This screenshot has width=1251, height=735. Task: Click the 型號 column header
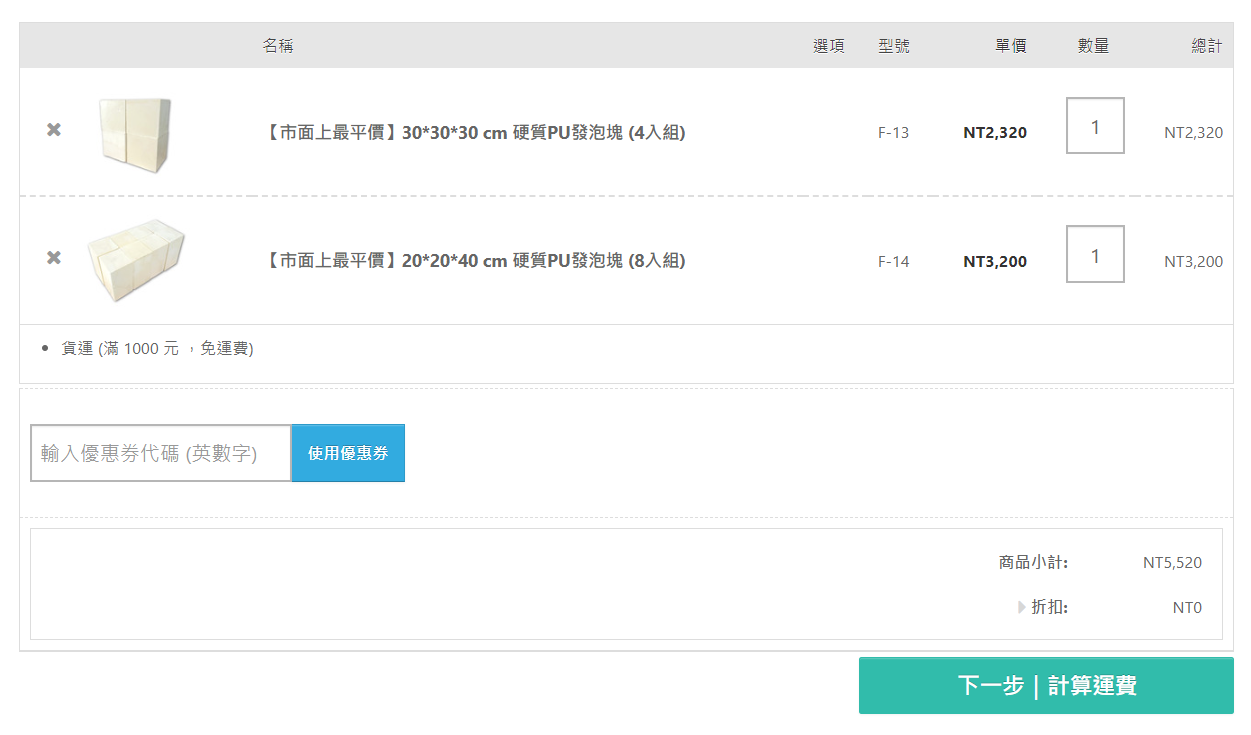coord(894,46)
